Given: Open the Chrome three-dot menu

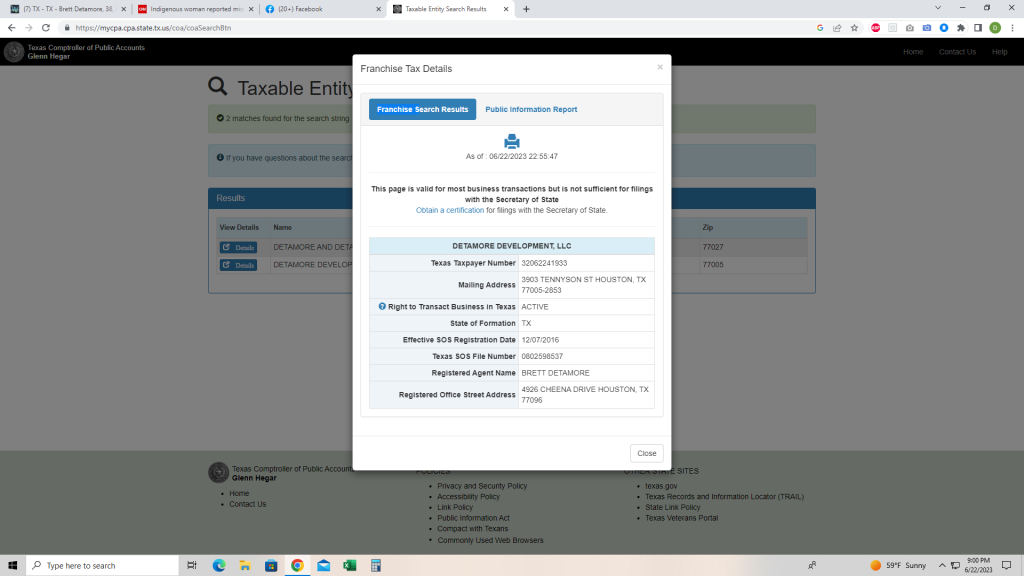Looking at the screenshot, I should (x=1011, y=28).
